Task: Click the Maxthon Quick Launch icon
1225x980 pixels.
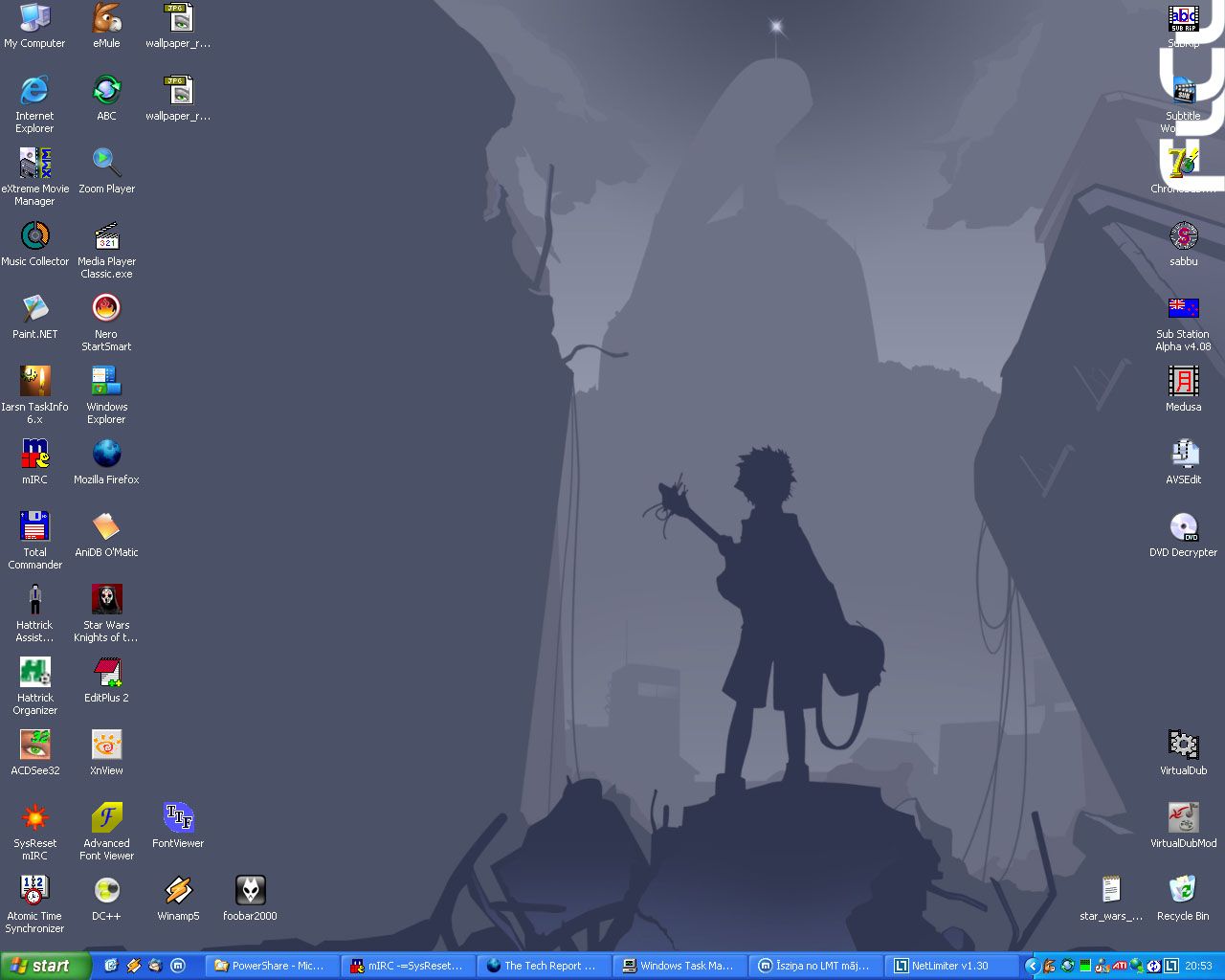Action: (177, 966)
